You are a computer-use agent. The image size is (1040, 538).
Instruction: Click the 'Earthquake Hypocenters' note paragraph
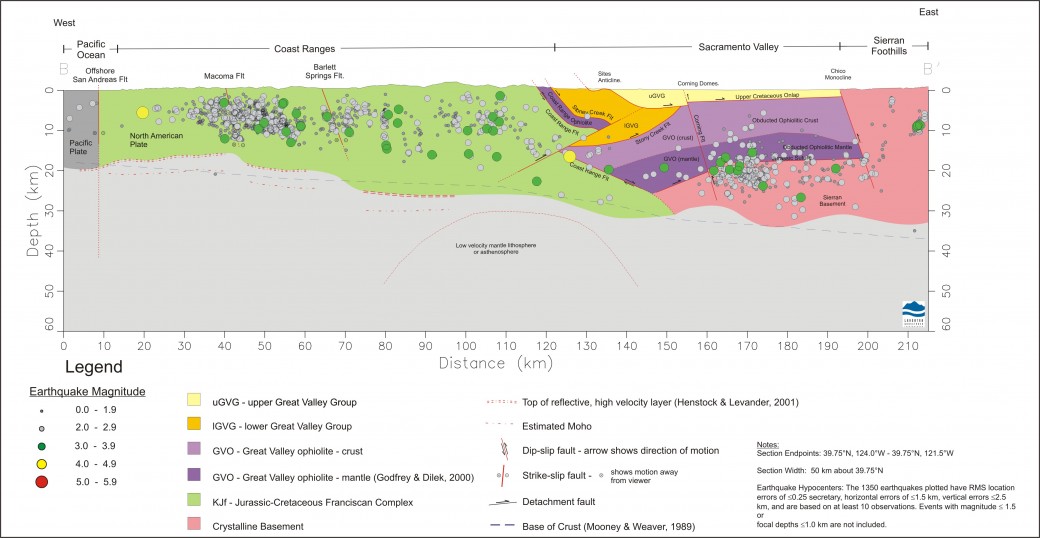coord(886,505)
